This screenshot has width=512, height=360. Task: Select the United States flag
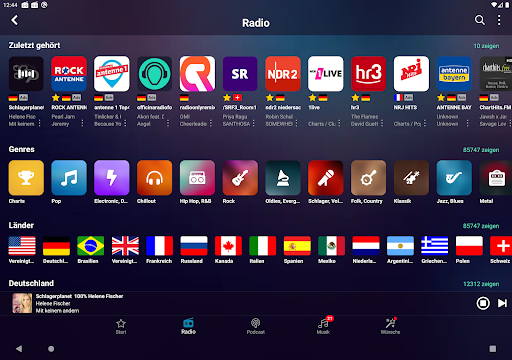tap(22, 246)
